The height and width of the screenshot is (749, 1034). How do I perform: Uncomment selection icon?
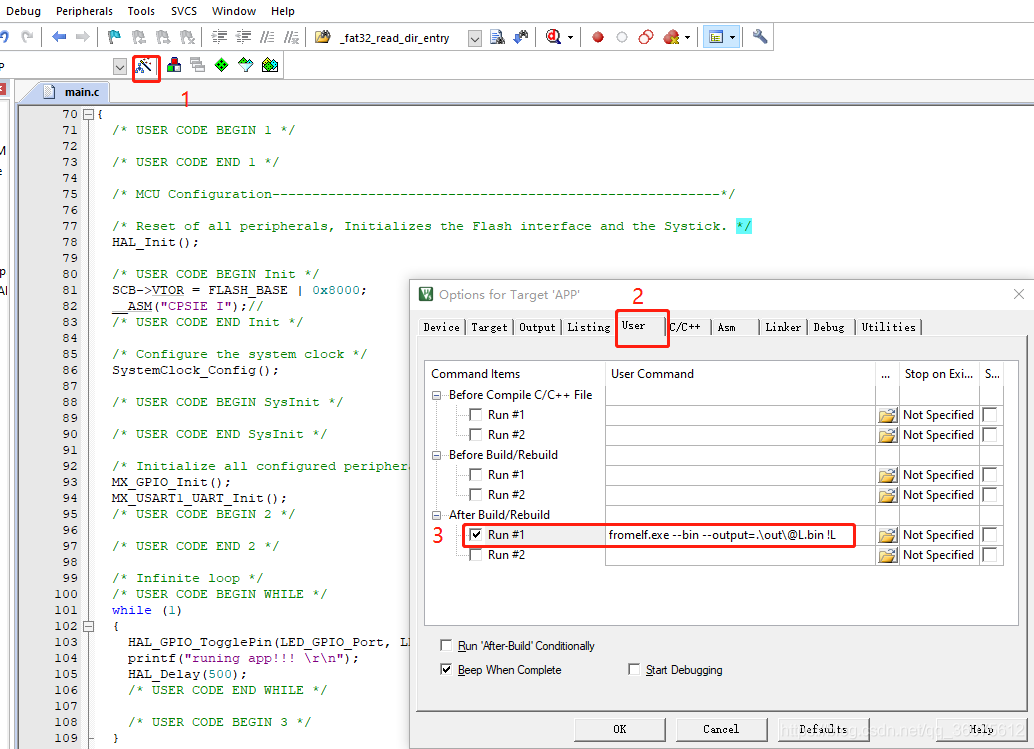click(291, 37)
